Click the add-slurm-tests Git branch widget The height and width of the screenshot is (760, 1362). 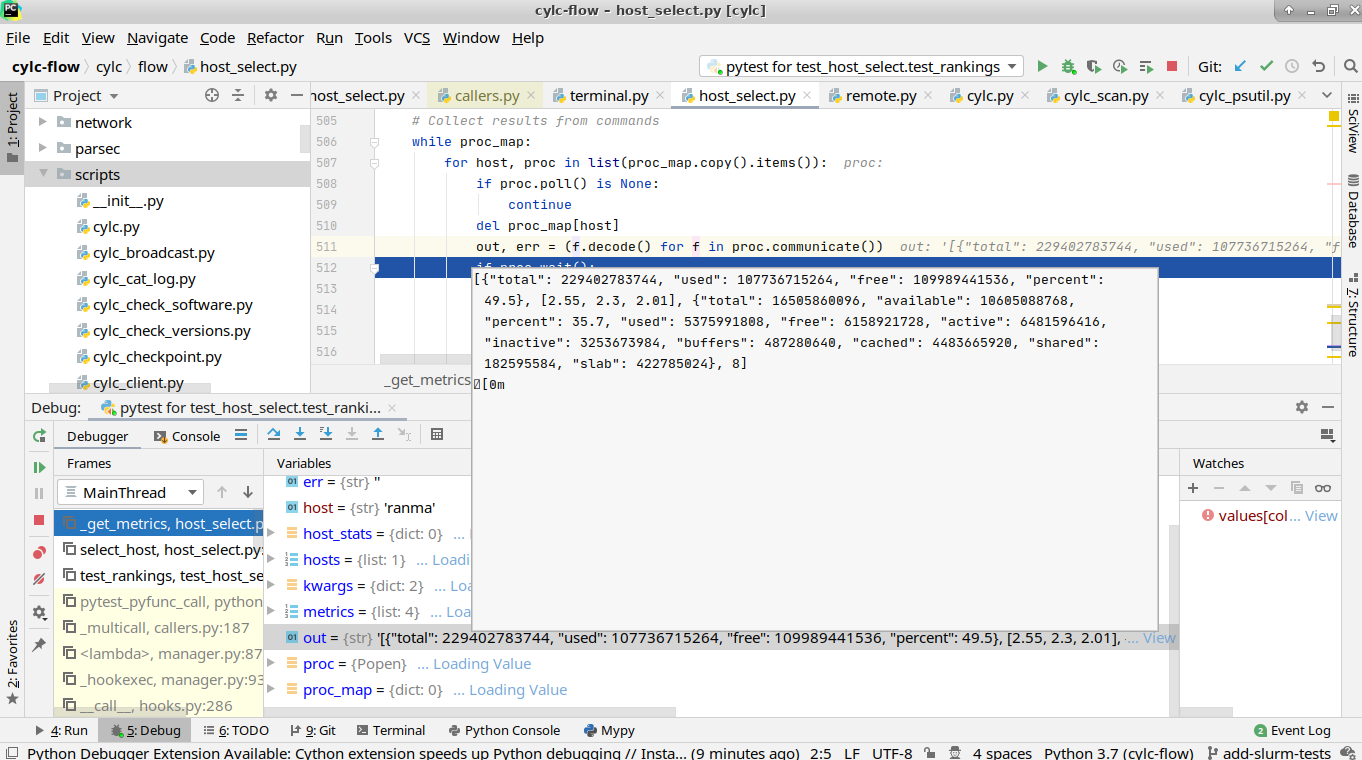tap(1269, 753)
